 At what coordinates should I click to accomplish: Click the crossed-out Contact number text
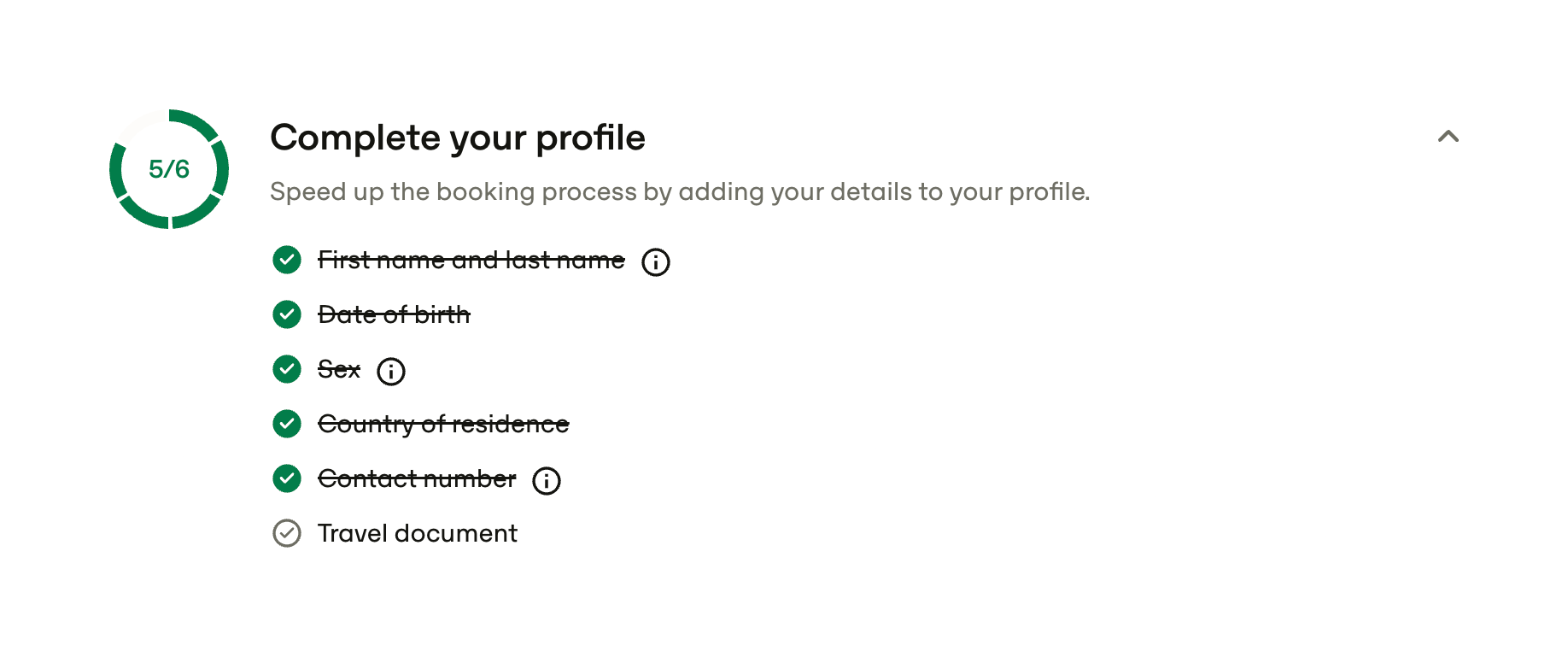417,478
